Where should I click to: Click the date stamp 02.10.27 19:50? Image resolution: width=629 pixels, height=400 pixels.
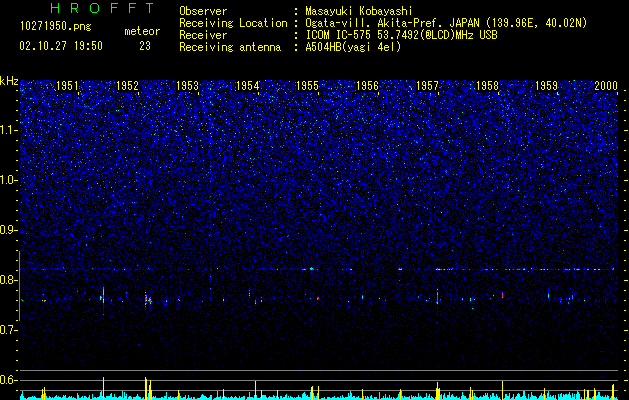(x=61, y=46)
